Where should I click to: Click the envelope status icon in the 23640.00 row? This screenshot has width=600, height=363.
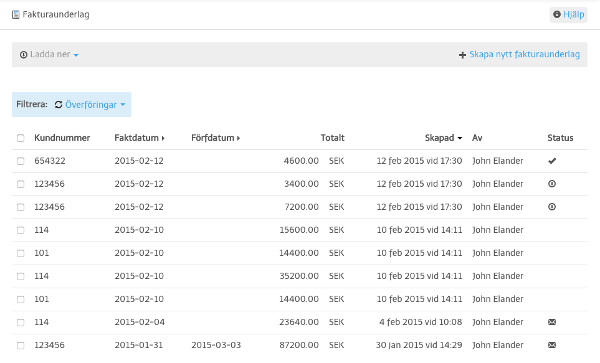click(552, 322)
